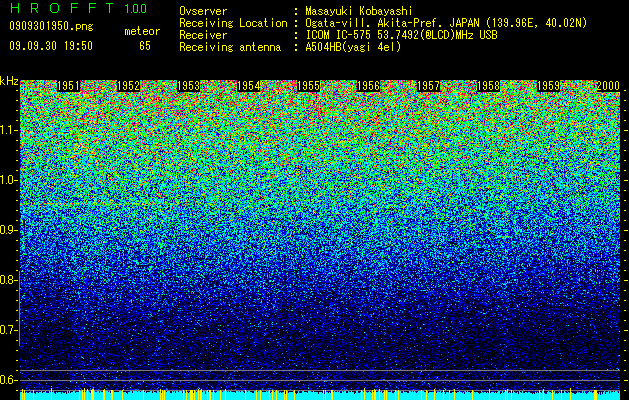Click the 0.9 kHz axis label
The height and width of the screenshot is (400, 629).
click(x=8, y=230)
